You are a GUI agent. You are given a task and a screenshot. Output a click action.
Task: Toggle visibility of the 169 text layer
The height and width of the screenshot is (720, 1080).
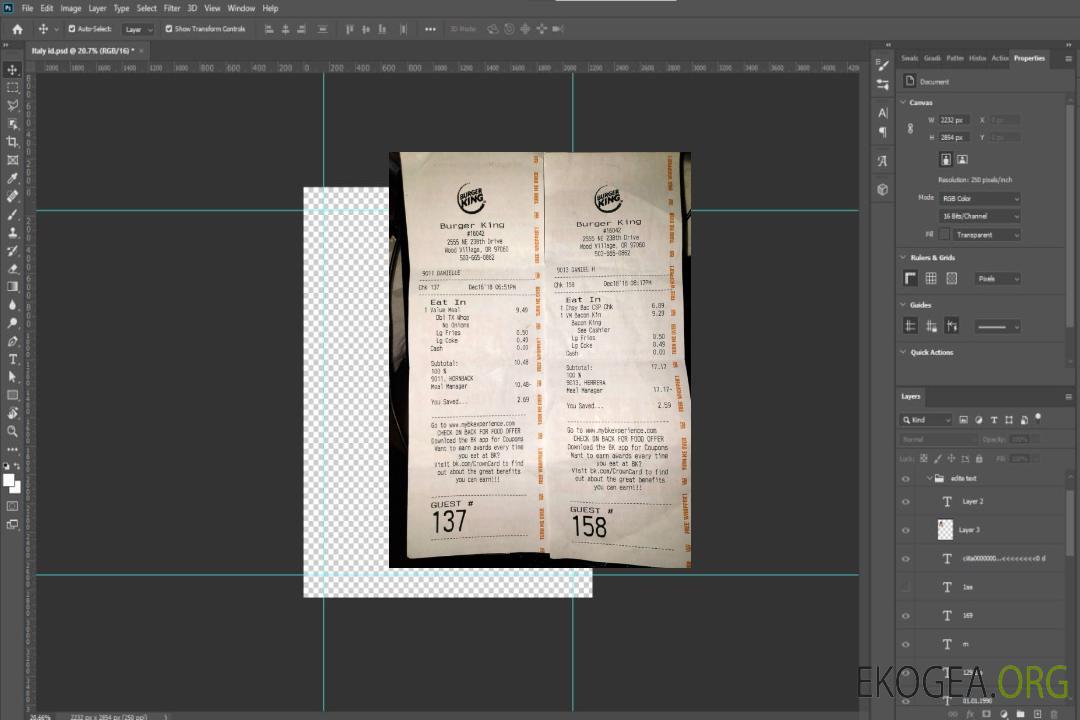pos(906,616)
